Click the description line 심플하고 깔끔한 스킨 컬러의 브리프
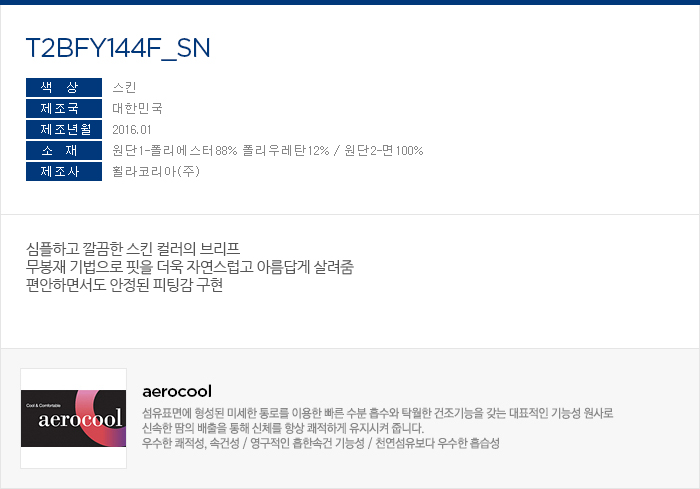 pos(133,248)
